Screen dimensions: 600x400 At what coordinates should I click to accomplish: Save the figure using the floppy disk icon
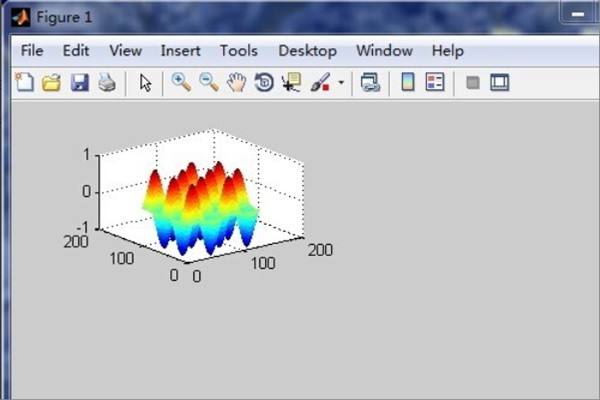(80, 82)
